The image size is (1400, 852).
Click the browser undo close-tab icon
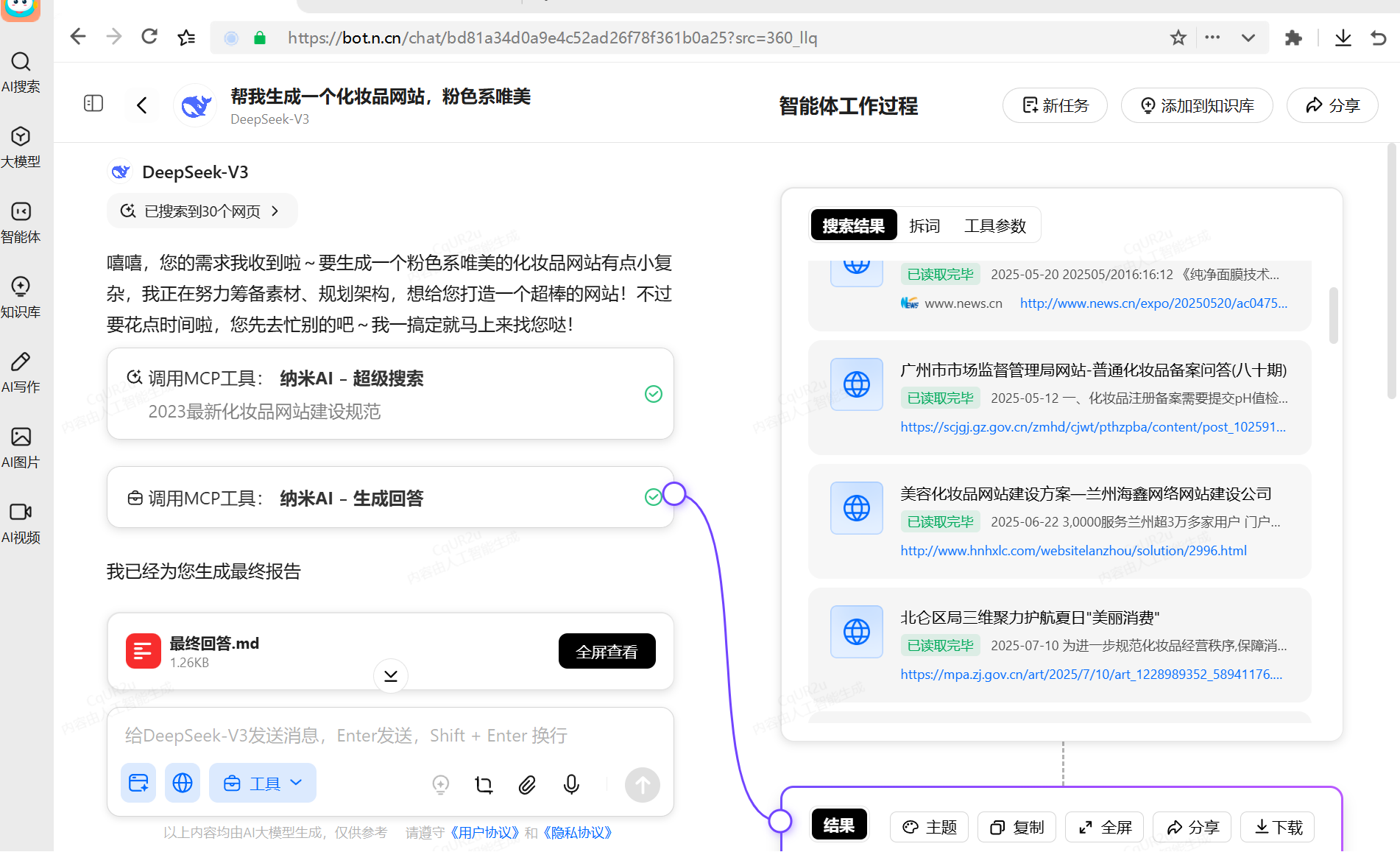pos(1379,38)
